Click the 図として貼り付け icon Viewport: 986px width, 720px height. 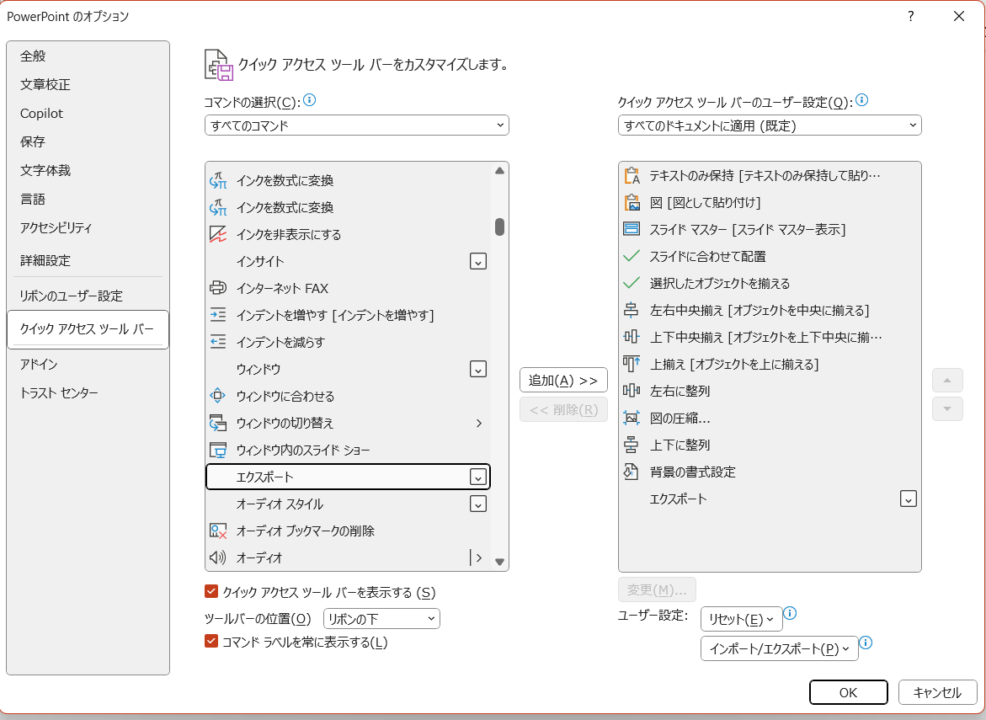pos(631,202)
